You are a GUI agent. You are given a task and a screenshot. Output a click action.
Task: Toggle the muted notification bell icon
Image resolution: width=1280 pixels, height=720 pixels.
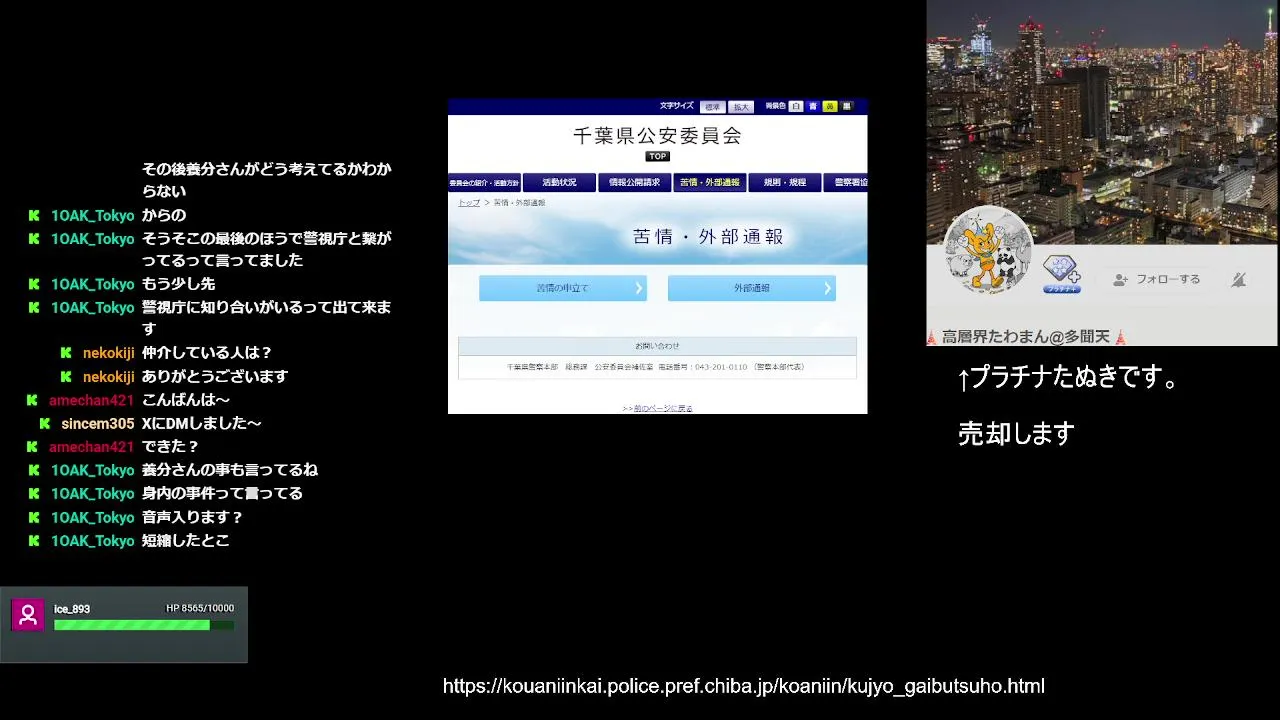tap(1238, 280)
